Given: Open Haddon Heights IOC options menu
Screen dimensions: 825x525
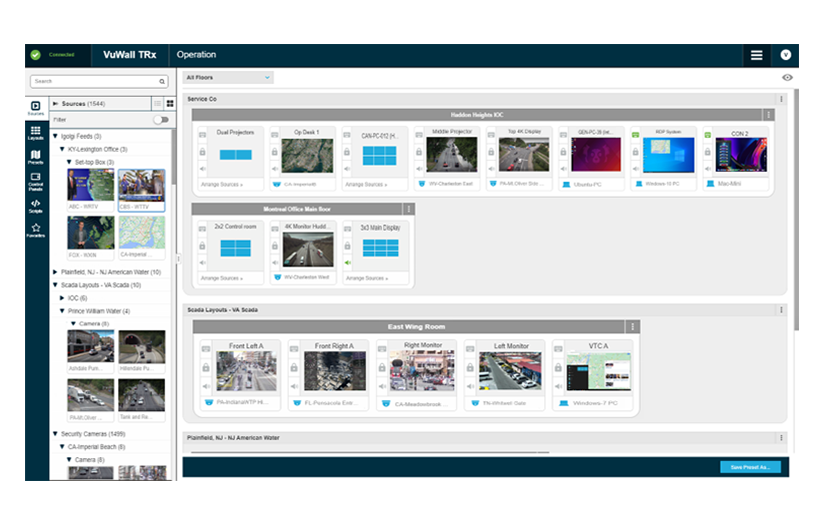Looking at the screenshot, I should pos(768,115).
